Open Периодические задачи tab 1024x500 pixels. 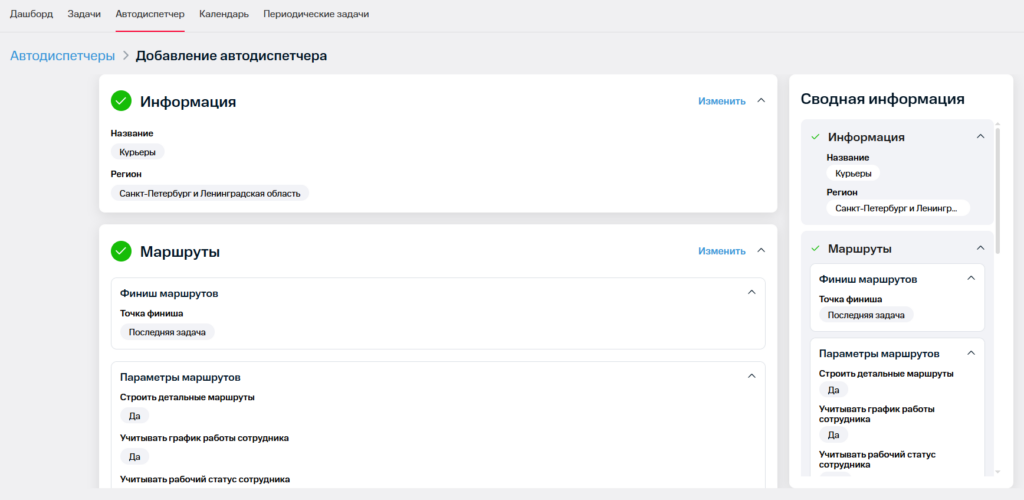click(x=316, y=15)
